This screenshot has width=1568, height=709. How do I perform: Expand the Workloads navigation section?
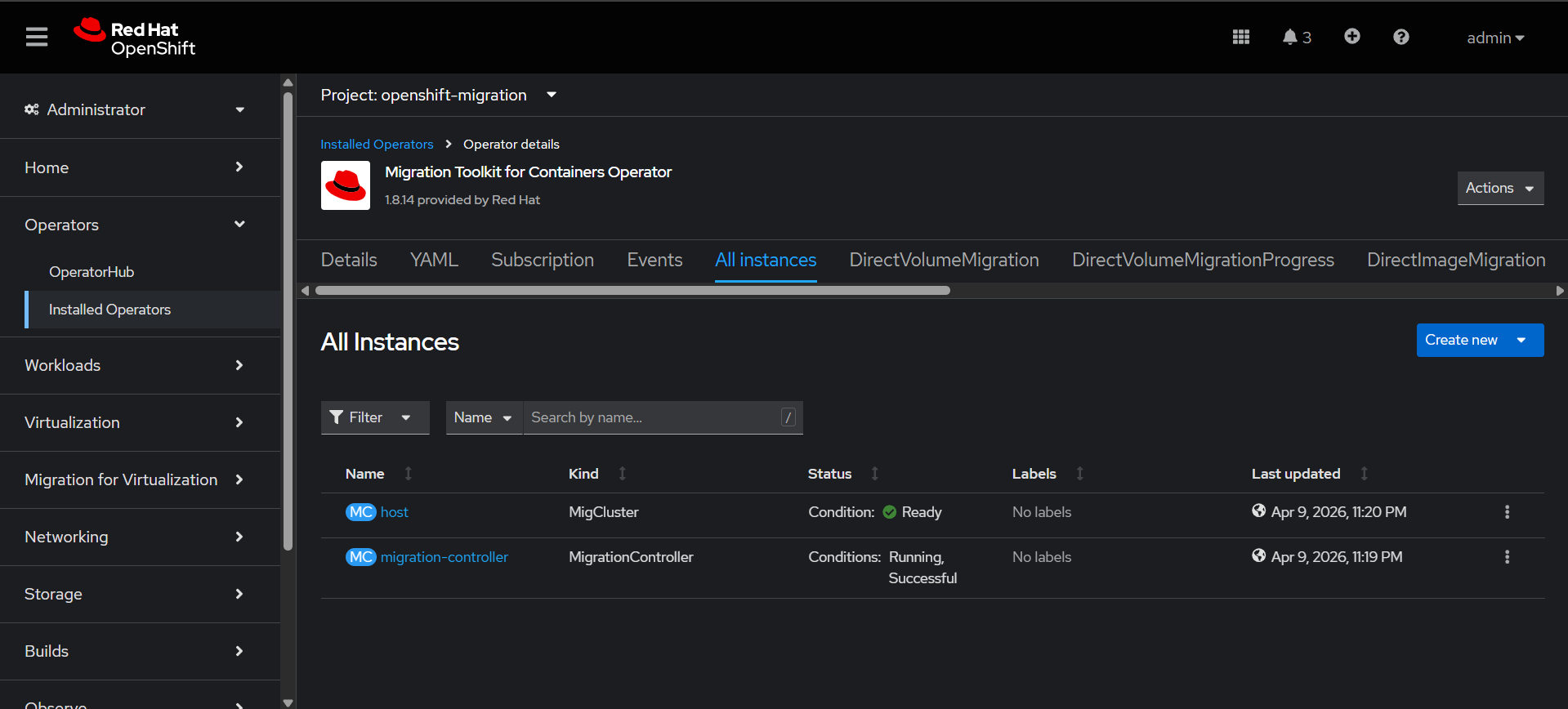pos(135,365)
